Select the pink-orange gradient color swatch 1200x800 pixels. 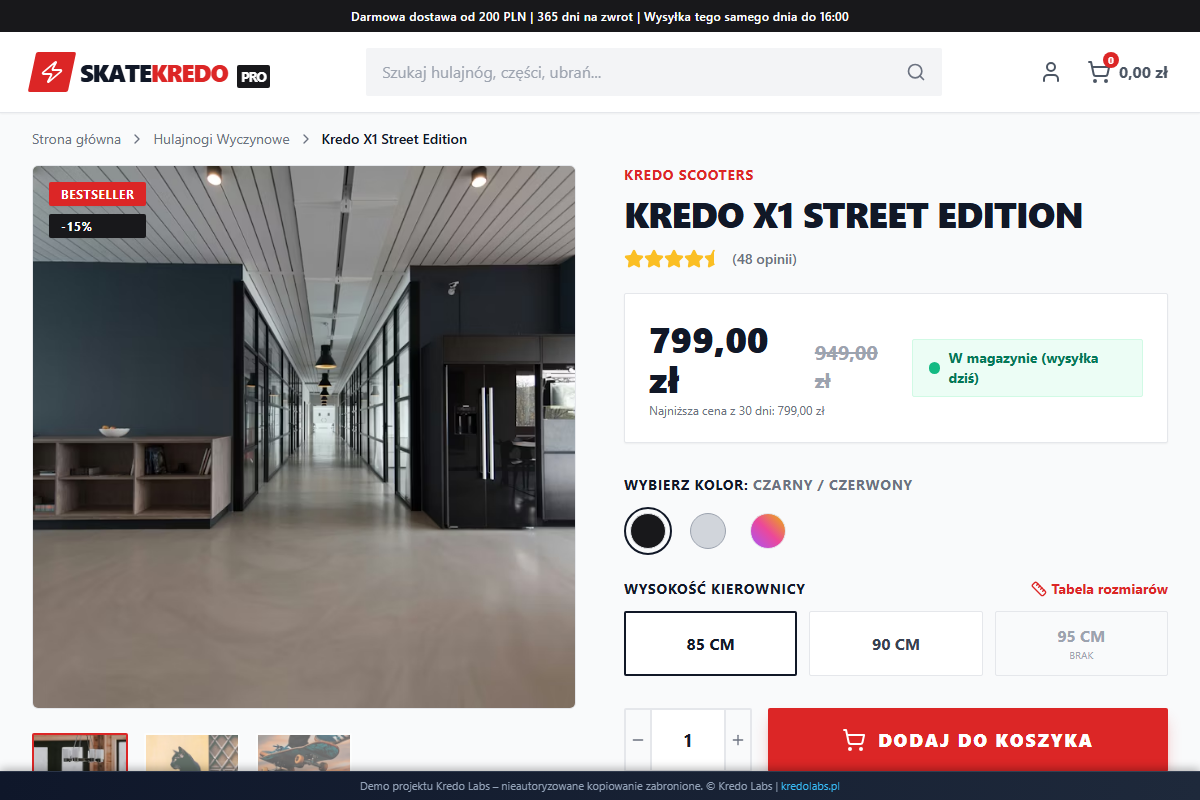click(768, 531)
